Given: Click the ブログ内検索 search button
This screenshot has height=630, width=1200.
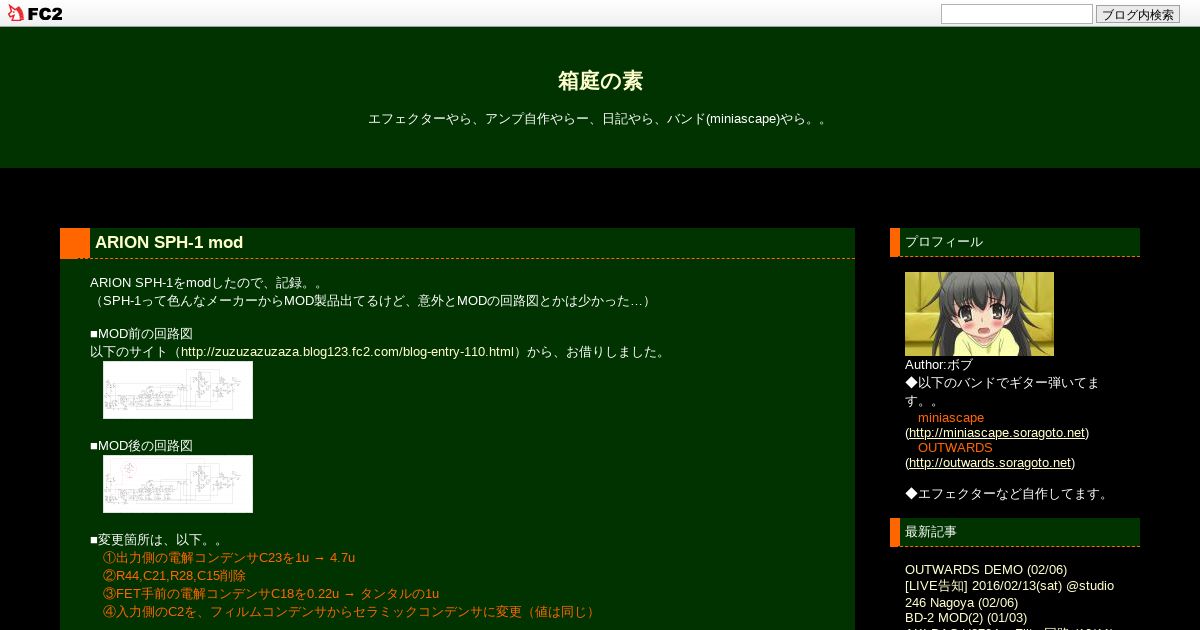Looking at the screenshot, I should pos(1138,14).
